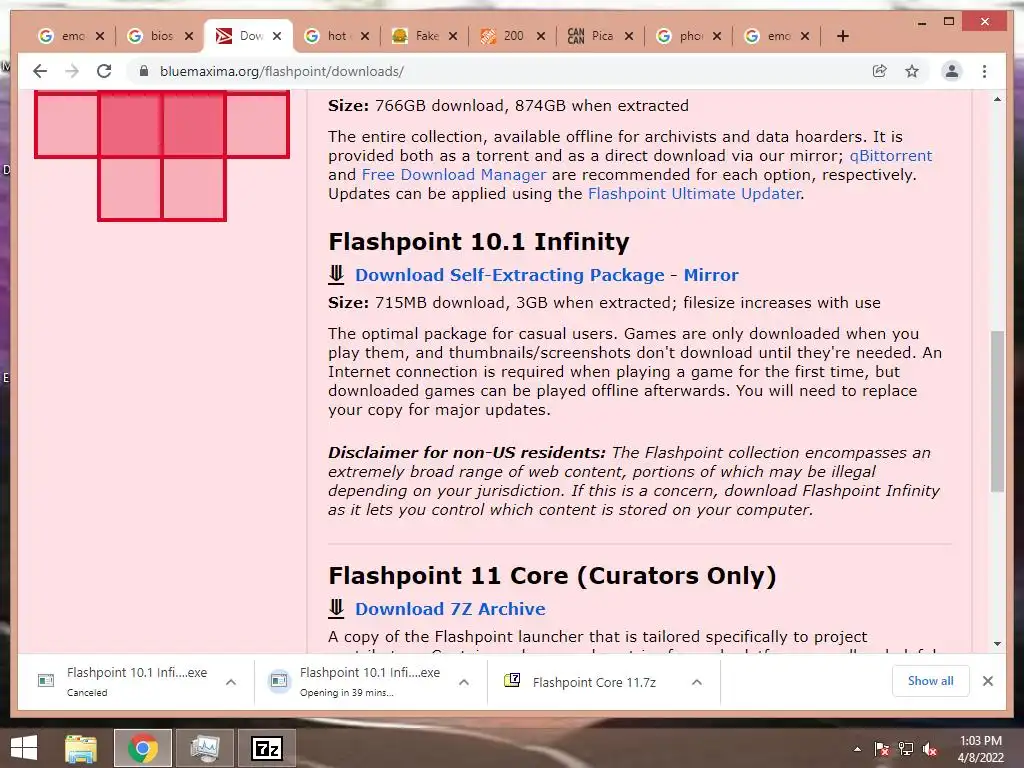Click Show all downloads button
Viewport: 1024px width, 768px height.
pyautogui.click(x=930, y=680)
